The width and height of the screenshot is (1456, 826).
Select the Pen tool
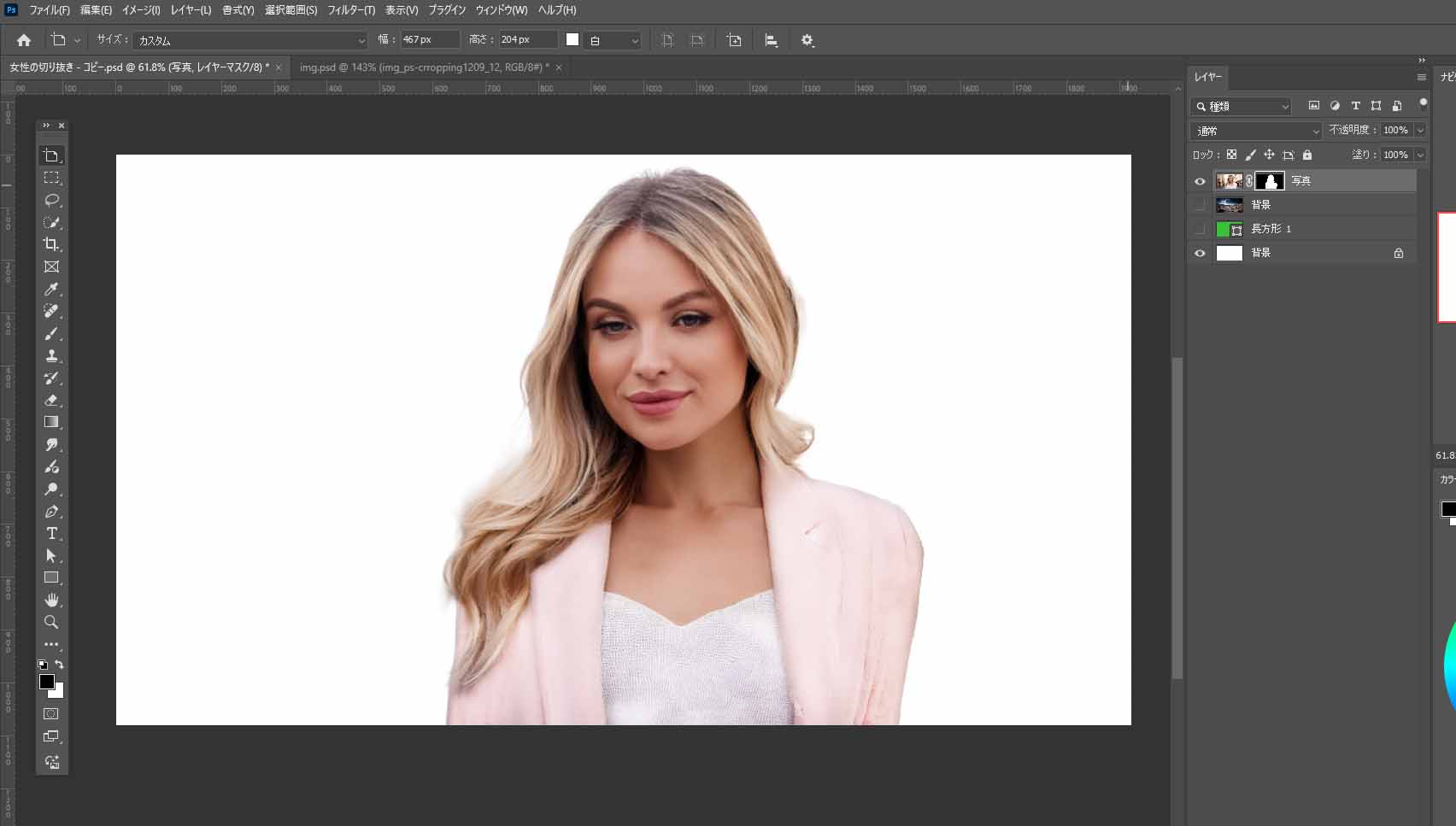51,512
